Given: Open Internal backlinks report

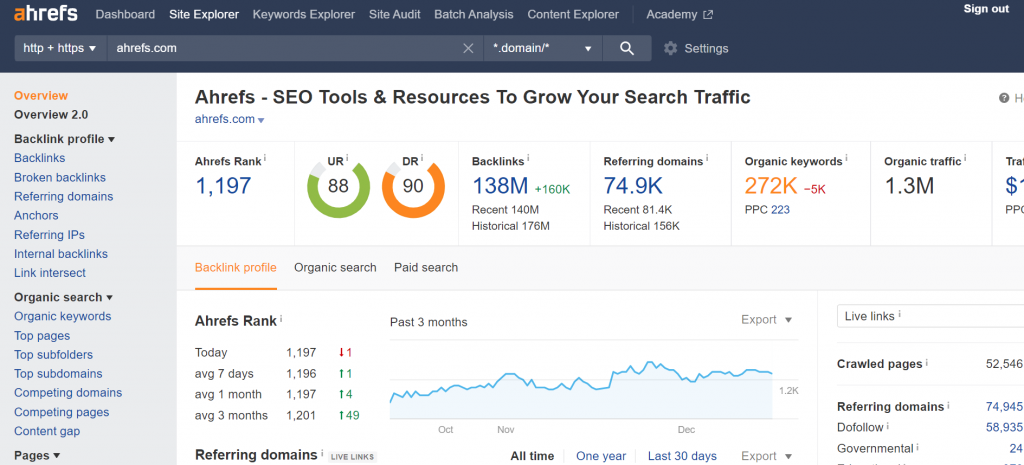Looking at the screenshot, I should (x=61, y=253).
